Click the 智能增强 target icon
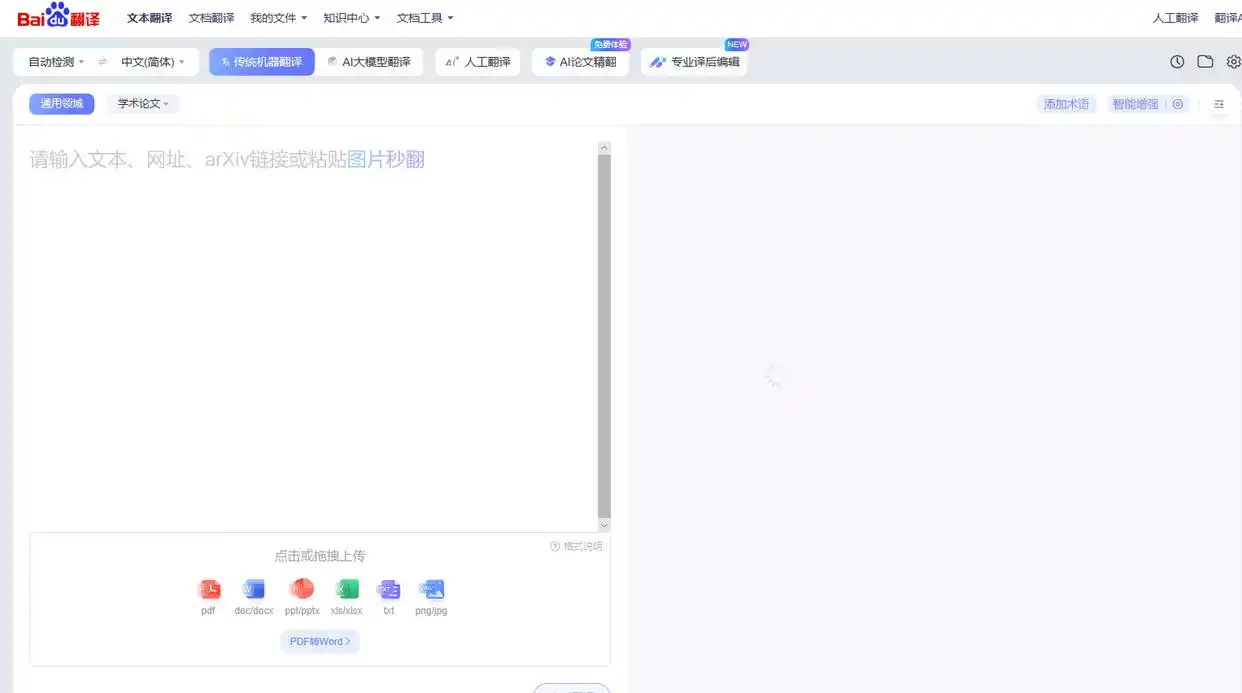1242x693 pixels. coord(1178,104)
